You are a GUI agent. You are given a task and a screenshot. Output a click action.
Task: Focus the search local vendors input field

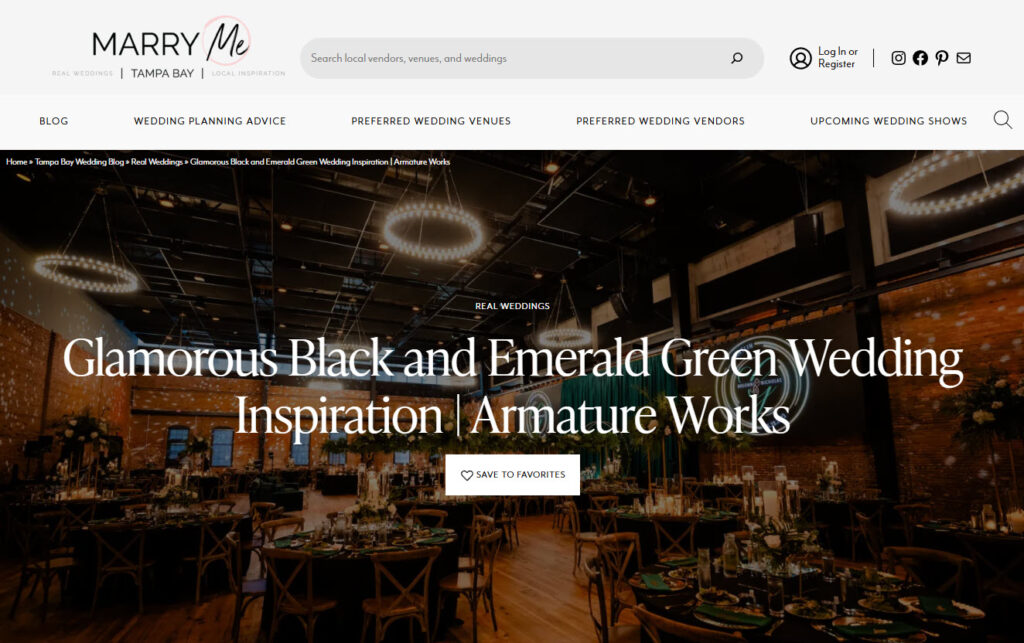tap(516, 58)
